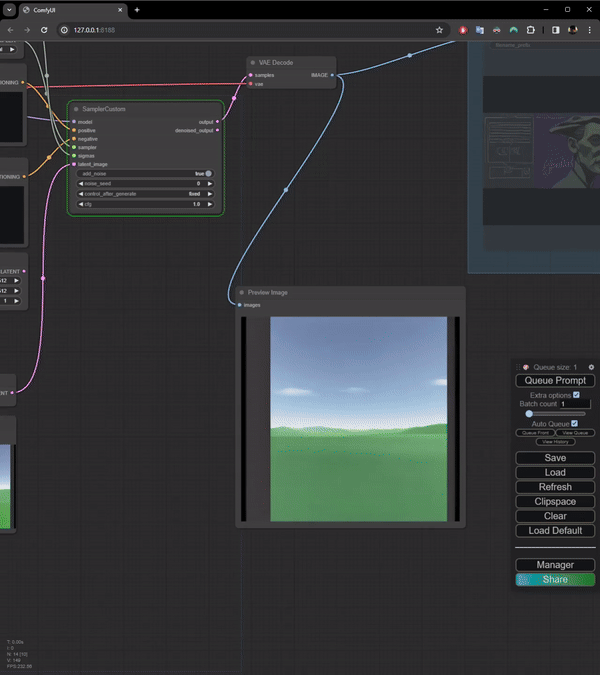Click the Queue Front button

(x=535, y=433)
